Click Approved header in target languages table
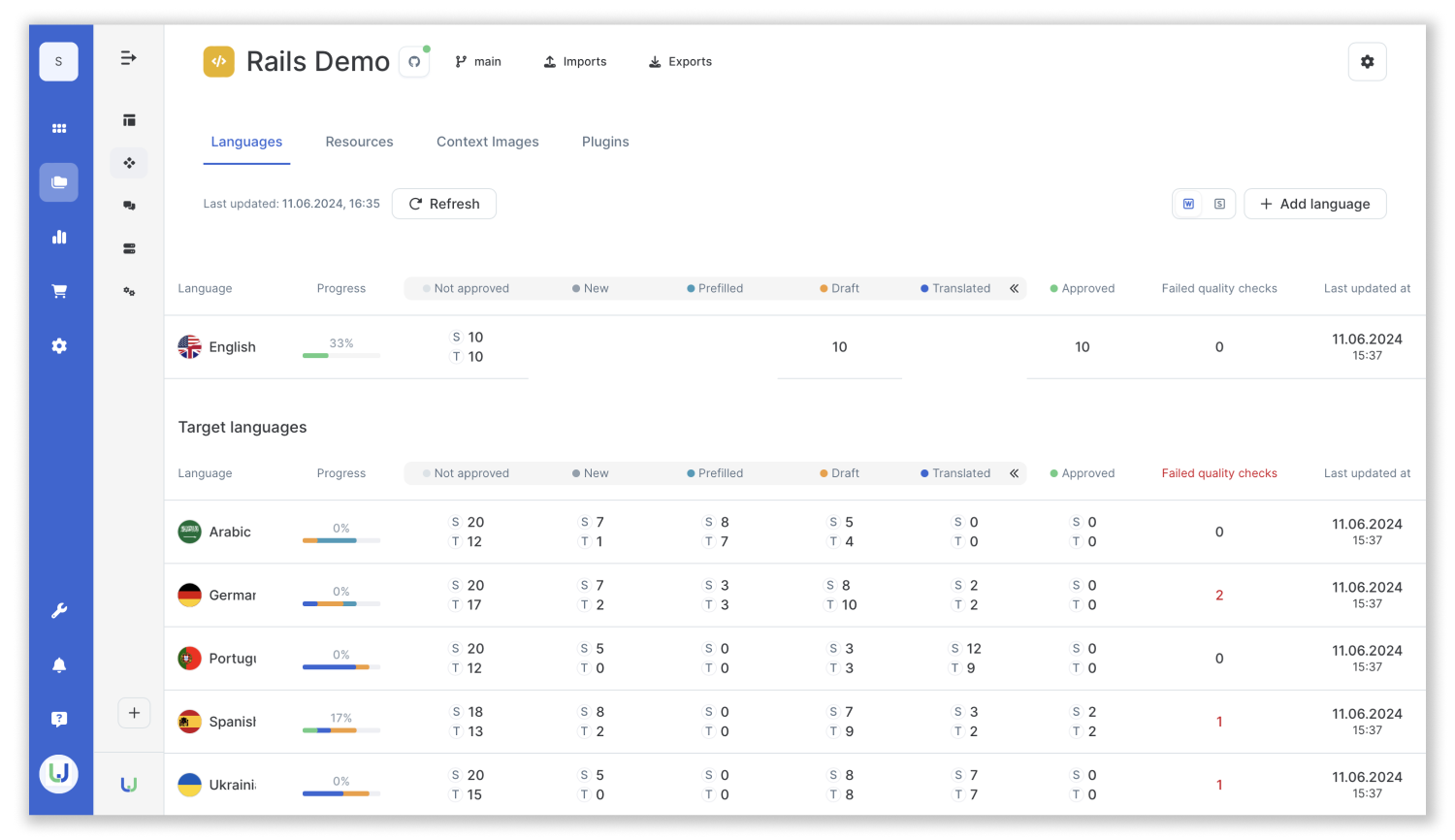Image resolution: width=1455 pixels, height=840 pixels. point(1083,473)
